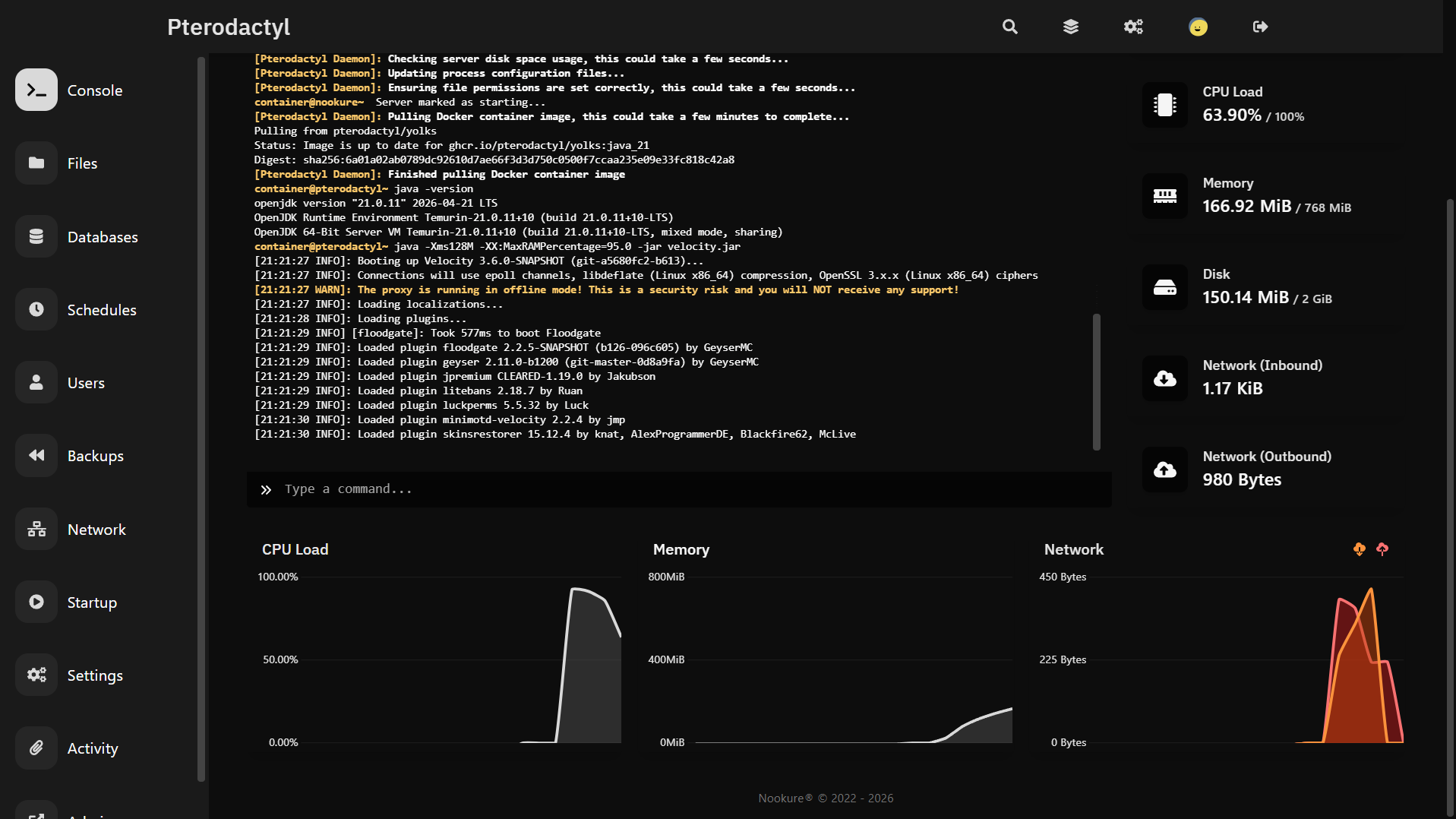Click the Nookure copyright footer text

click(826, 798)
